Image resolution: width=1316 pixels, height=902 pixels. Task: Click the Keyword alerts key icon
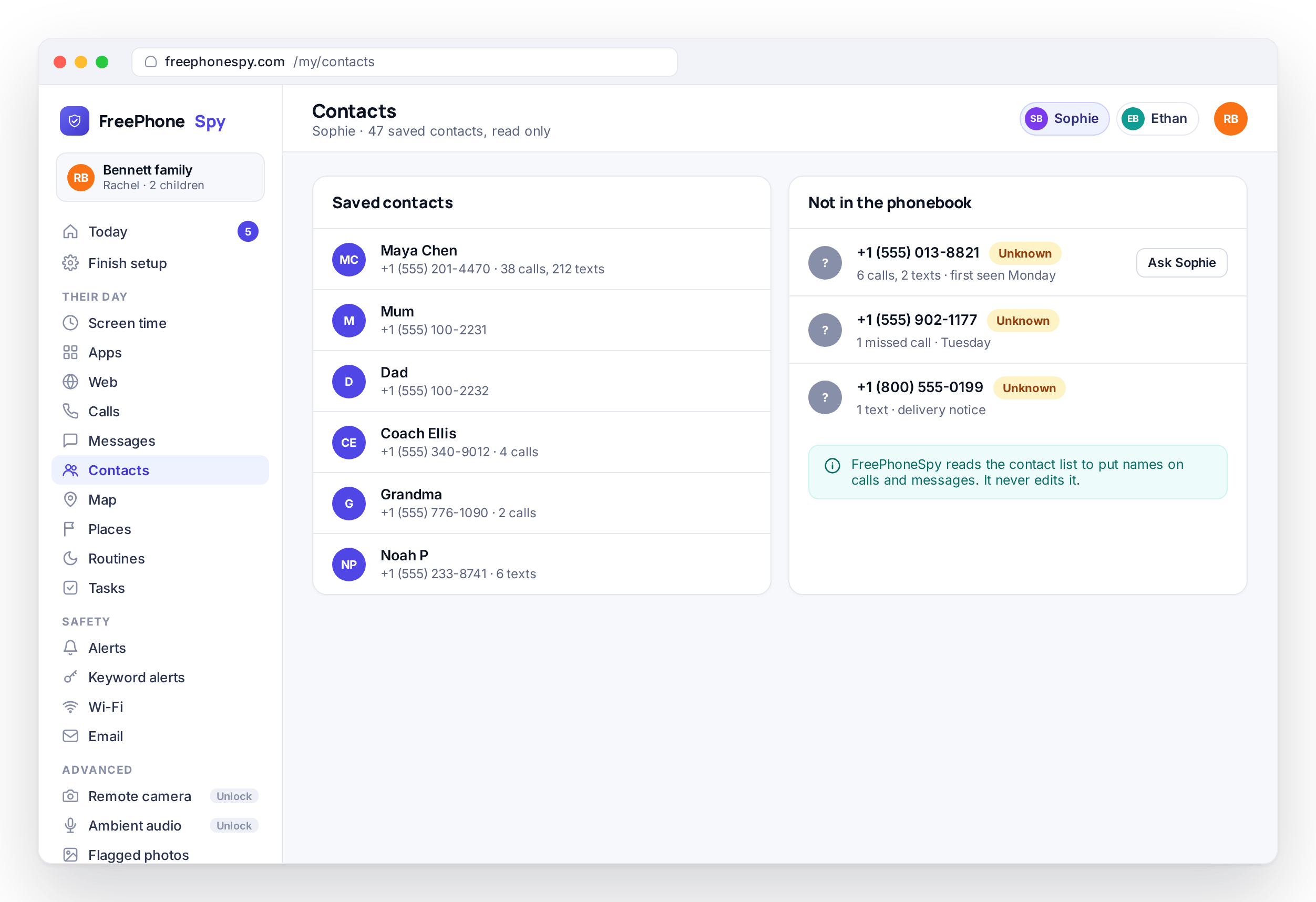pos(70,678)
